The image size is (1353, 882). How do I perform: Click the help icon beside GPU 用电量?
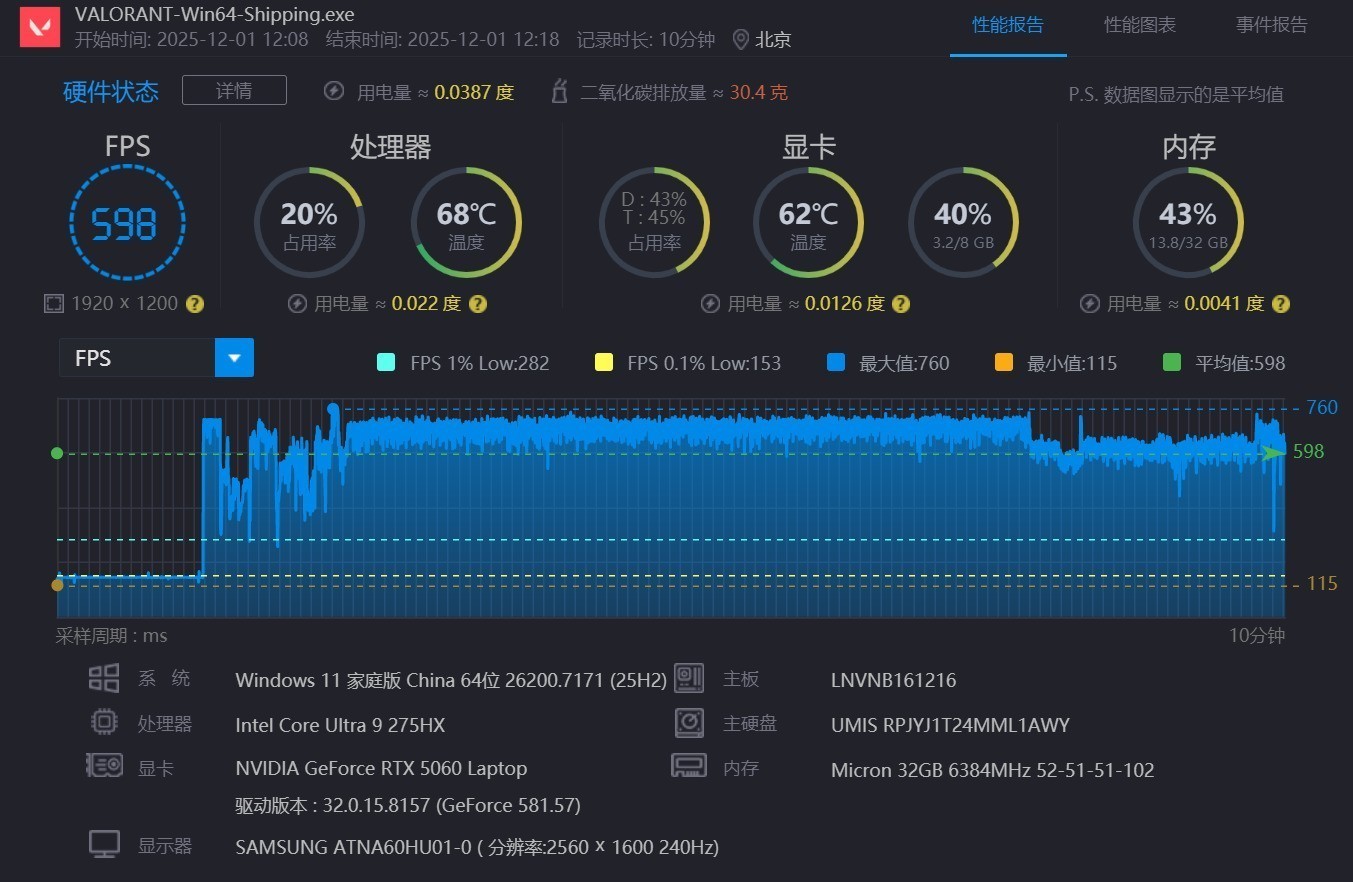pos(900,303)
